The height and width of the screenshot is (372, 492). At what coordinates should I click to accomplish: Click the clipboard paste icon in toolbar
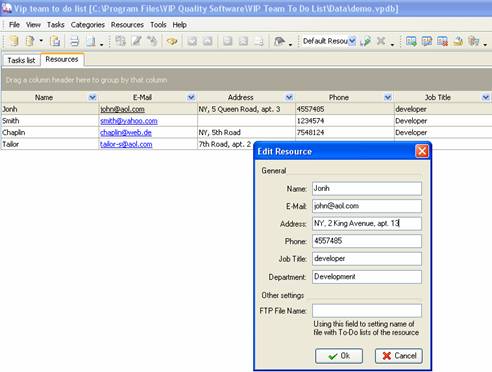tap(55, 41)
